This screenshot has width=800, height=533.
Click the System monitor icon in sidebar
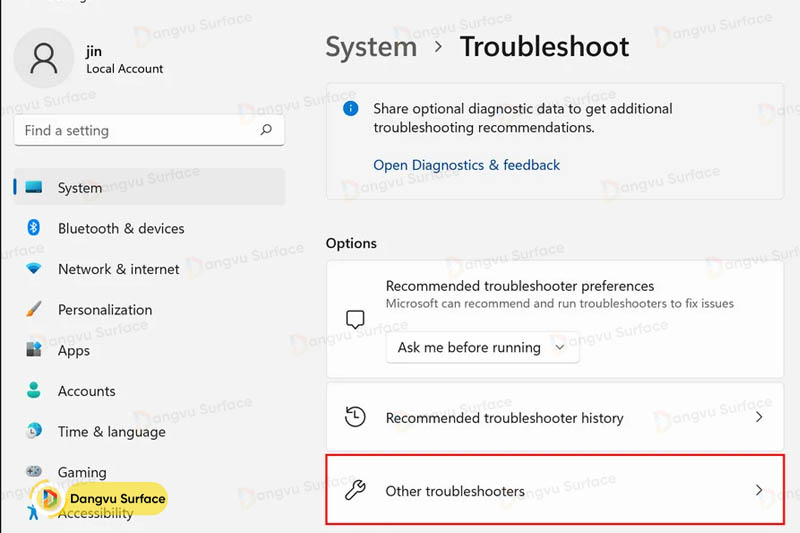coord(34,187)
